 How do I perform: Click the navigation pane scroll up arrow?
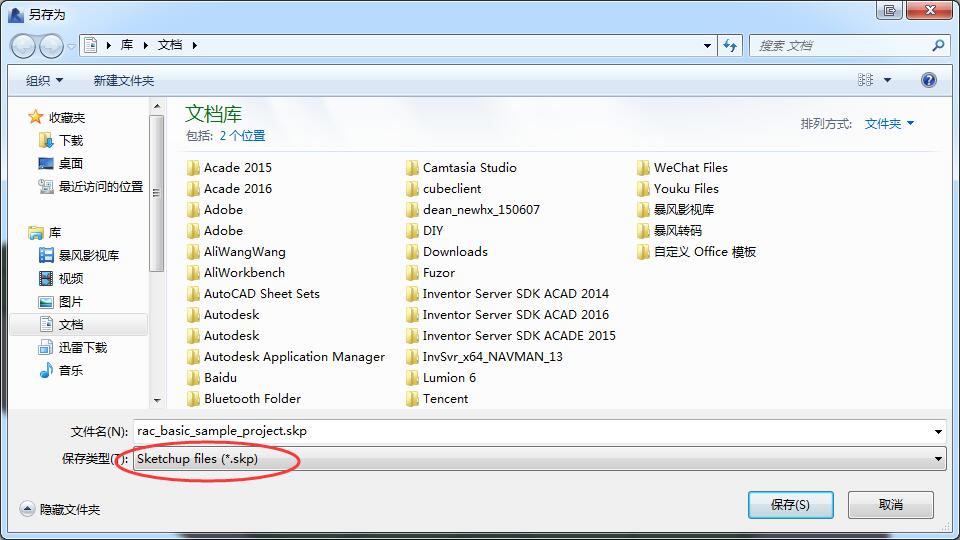[157, 107]
